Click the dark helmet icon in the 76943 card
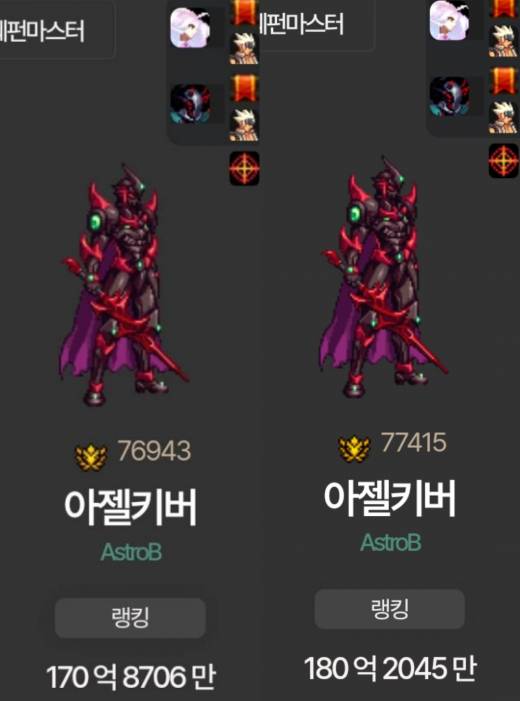This screenshot has width=520, height=701. (190, 104)
